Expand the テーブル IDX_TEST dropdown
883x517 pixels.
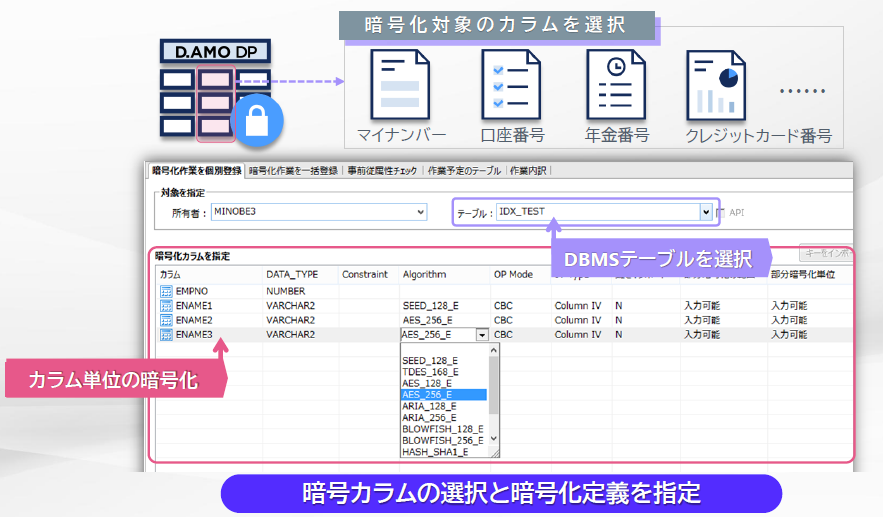click(706, 212)
